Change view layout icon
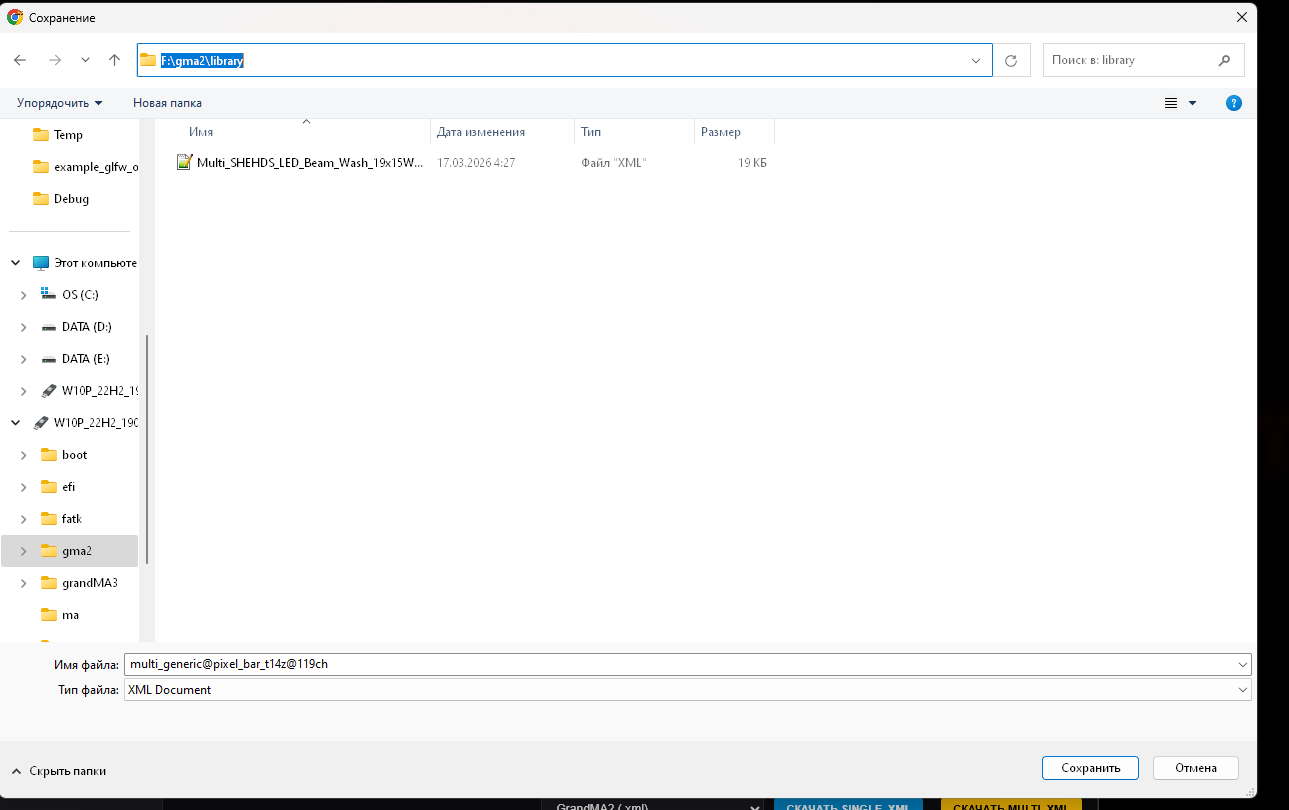 [x=1171, y=103]
